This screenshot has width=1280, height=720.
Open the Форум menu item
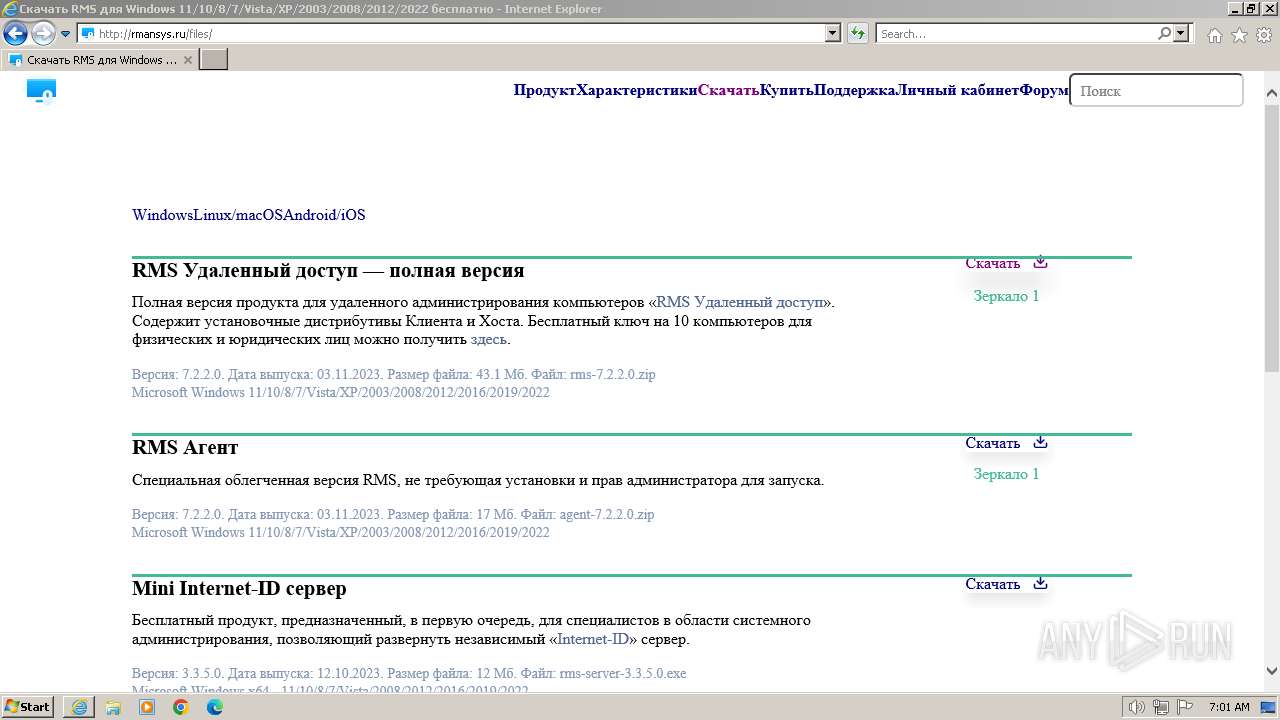(x=1044, y=90)
